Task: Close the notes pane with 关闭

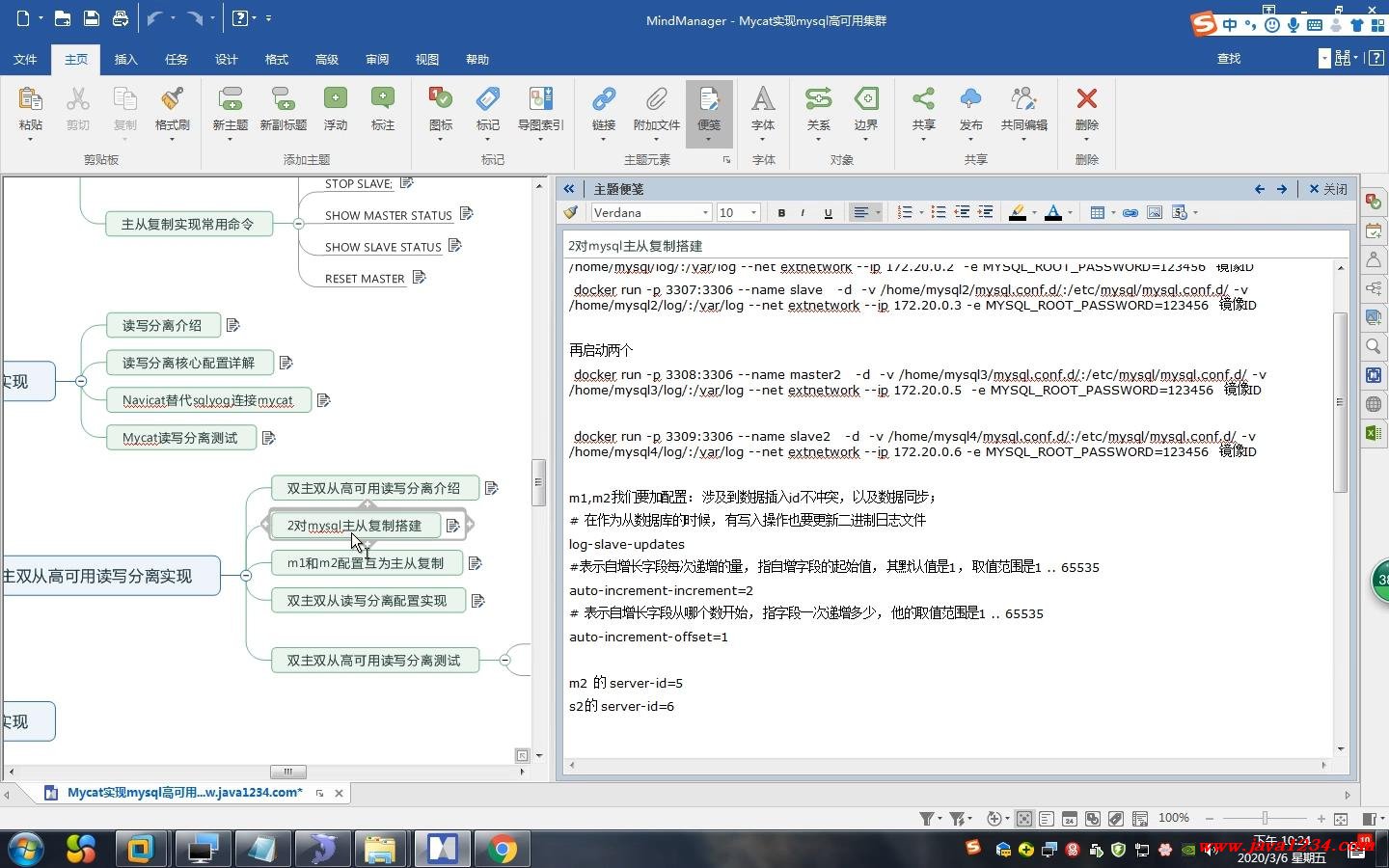Action: [x=1327, y=189]
